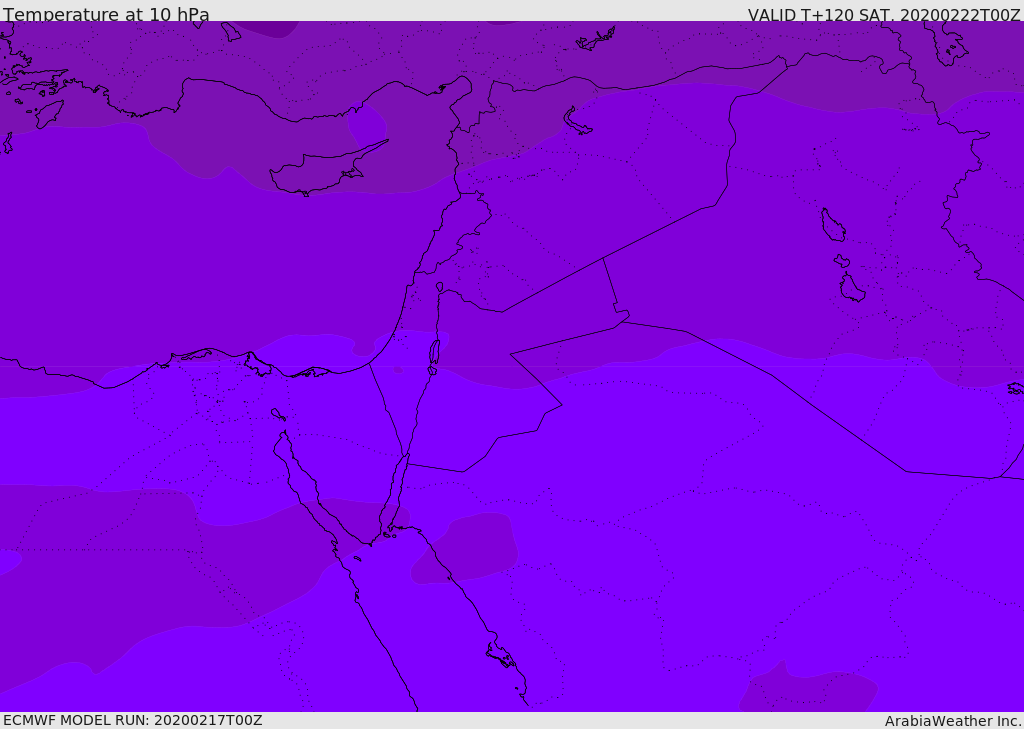Click the southernmost lake outline in Iraq

[x=851, y=288]
